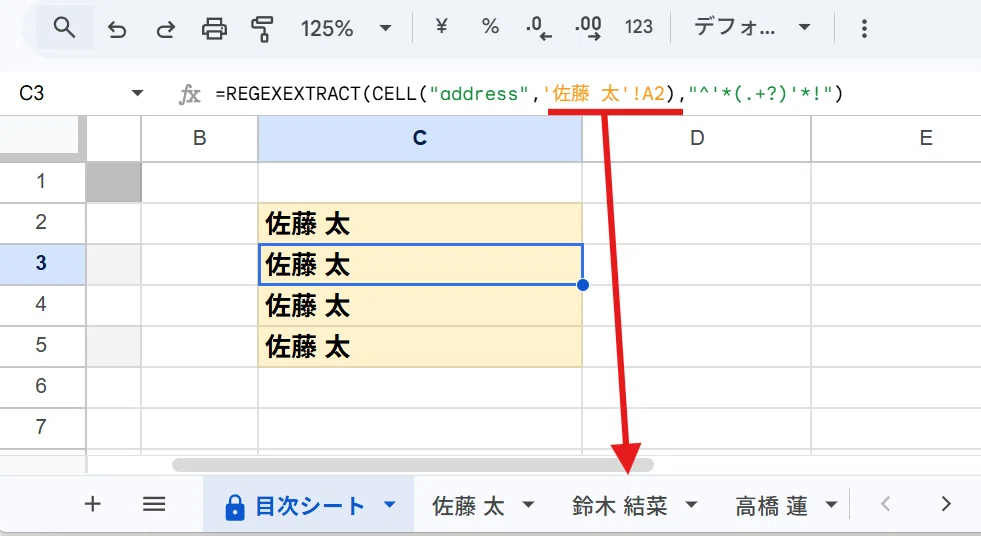The image size is (981, 536).
Task: Select row 2 header
Action: [x=41, y=222]
